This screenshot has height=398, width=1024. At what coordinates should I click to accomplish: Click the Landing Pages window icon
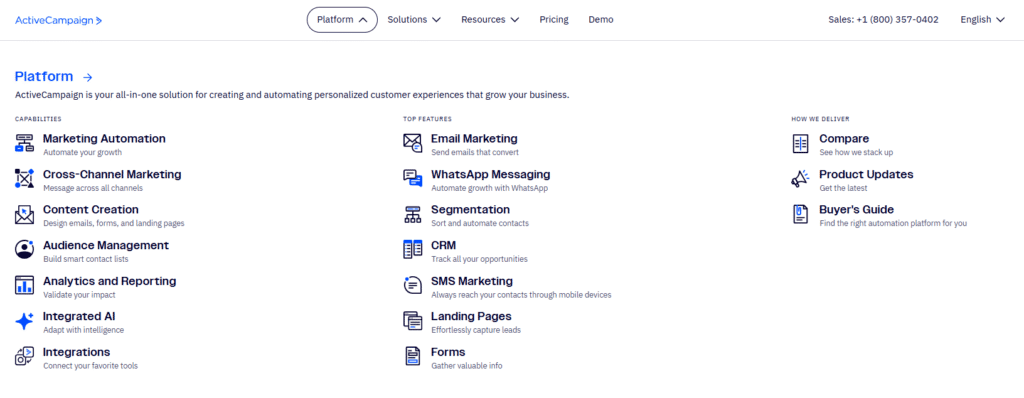click(x=413, y=321)
